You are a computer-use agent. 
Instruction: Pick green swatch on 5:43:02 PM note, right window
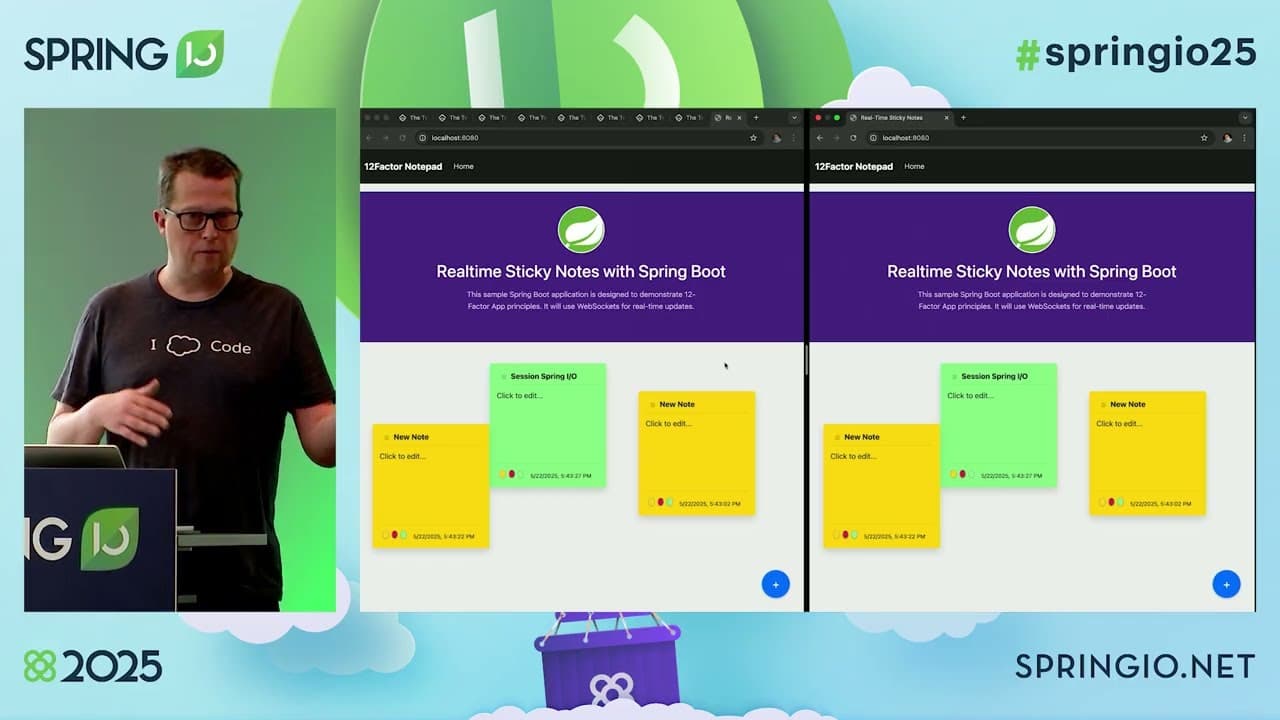coord(1121,502)
